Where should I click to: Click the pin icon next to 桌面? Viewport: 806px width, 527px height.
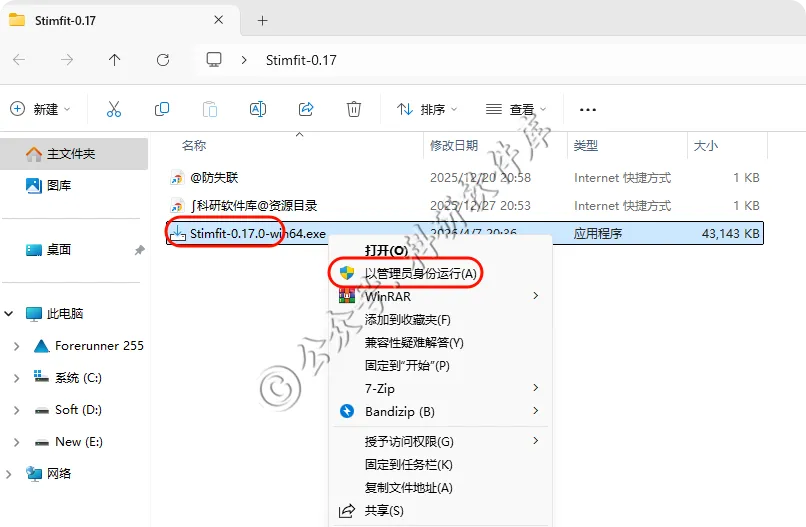point(139,250)
